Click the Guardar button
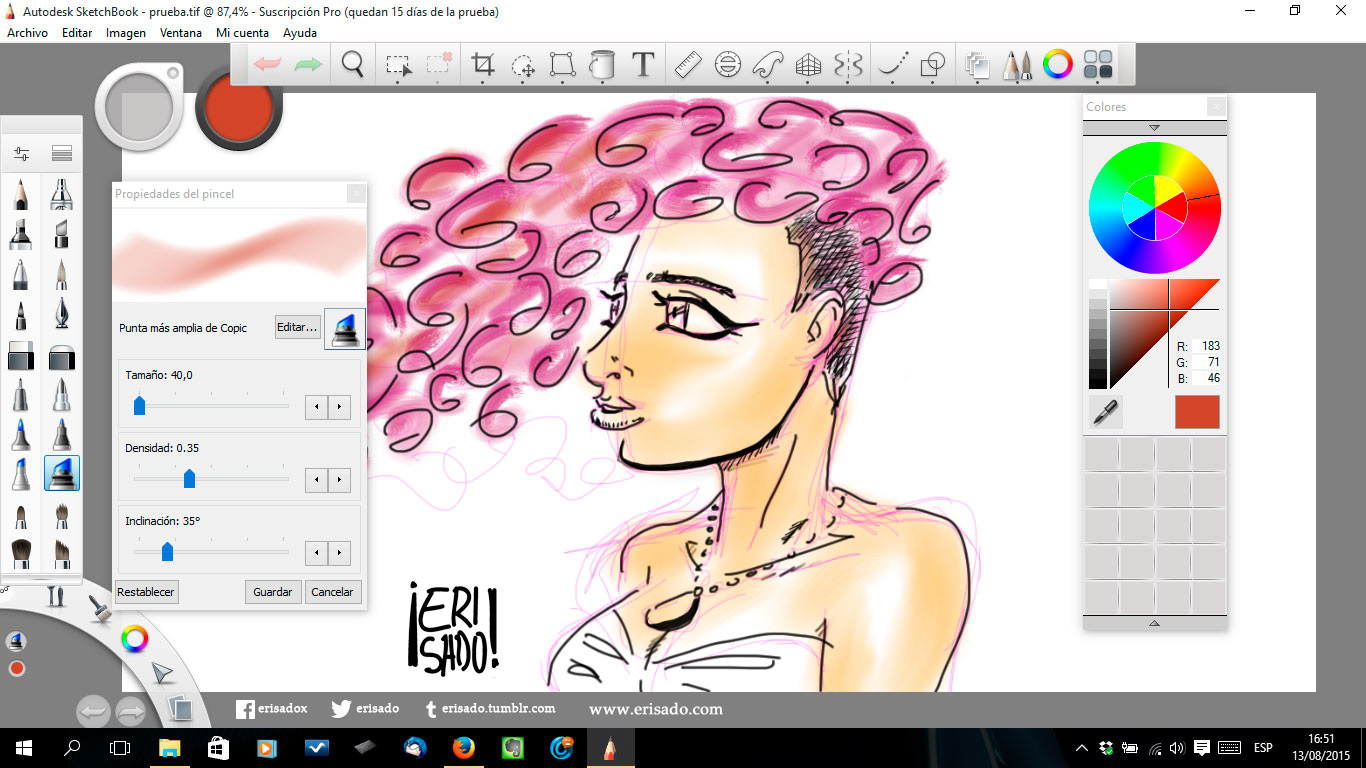The image size is (1366, 768). (x=272, y=592)
